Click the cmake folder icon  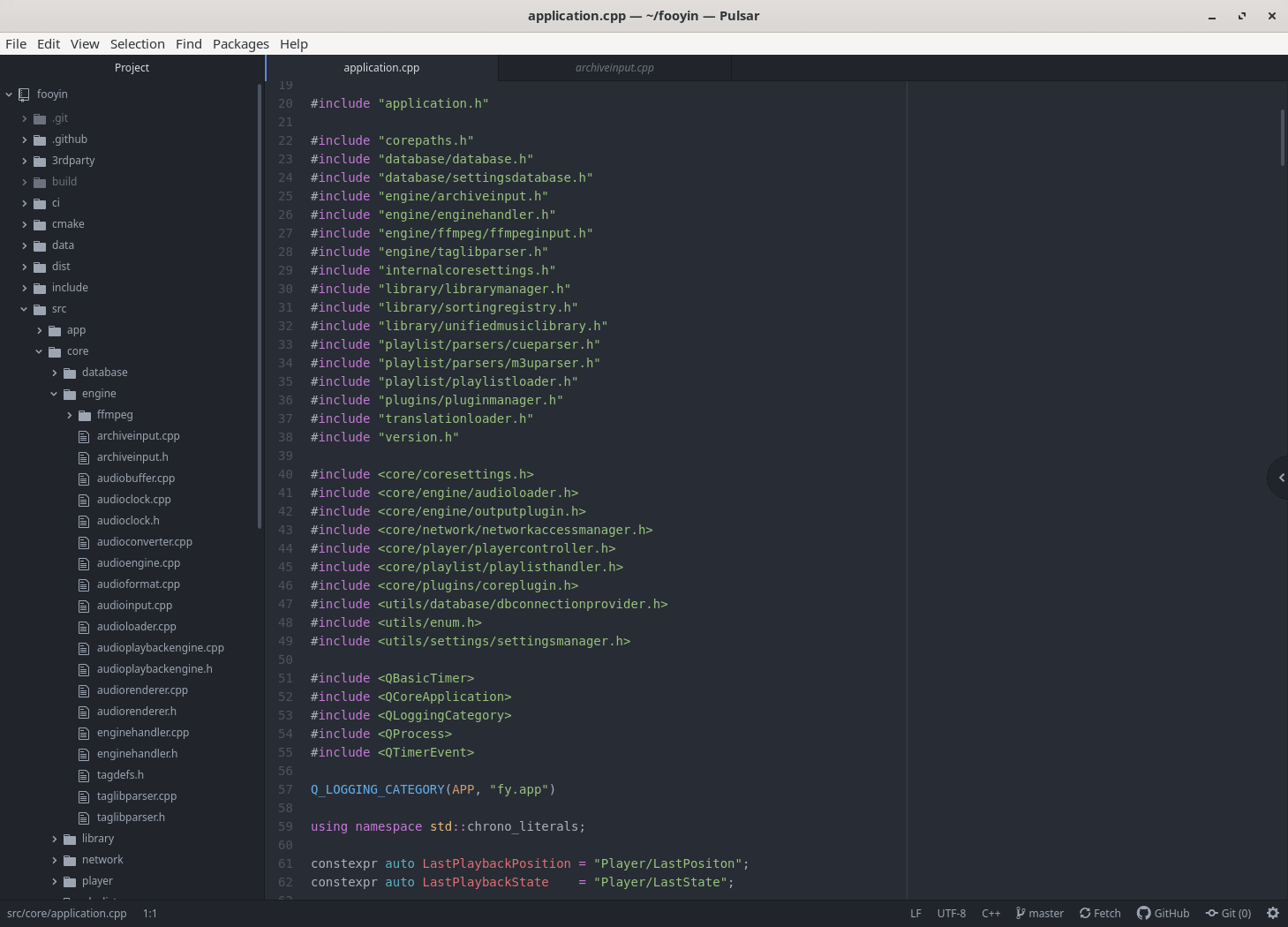click(x=40, y=224)
